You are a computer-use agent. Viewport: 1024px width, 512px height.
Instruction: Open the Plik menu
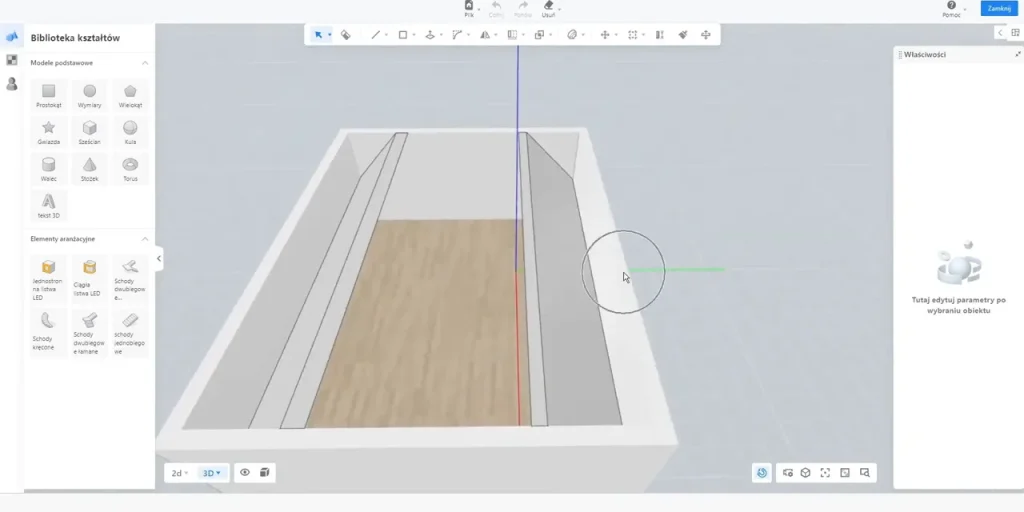point(469,9)
